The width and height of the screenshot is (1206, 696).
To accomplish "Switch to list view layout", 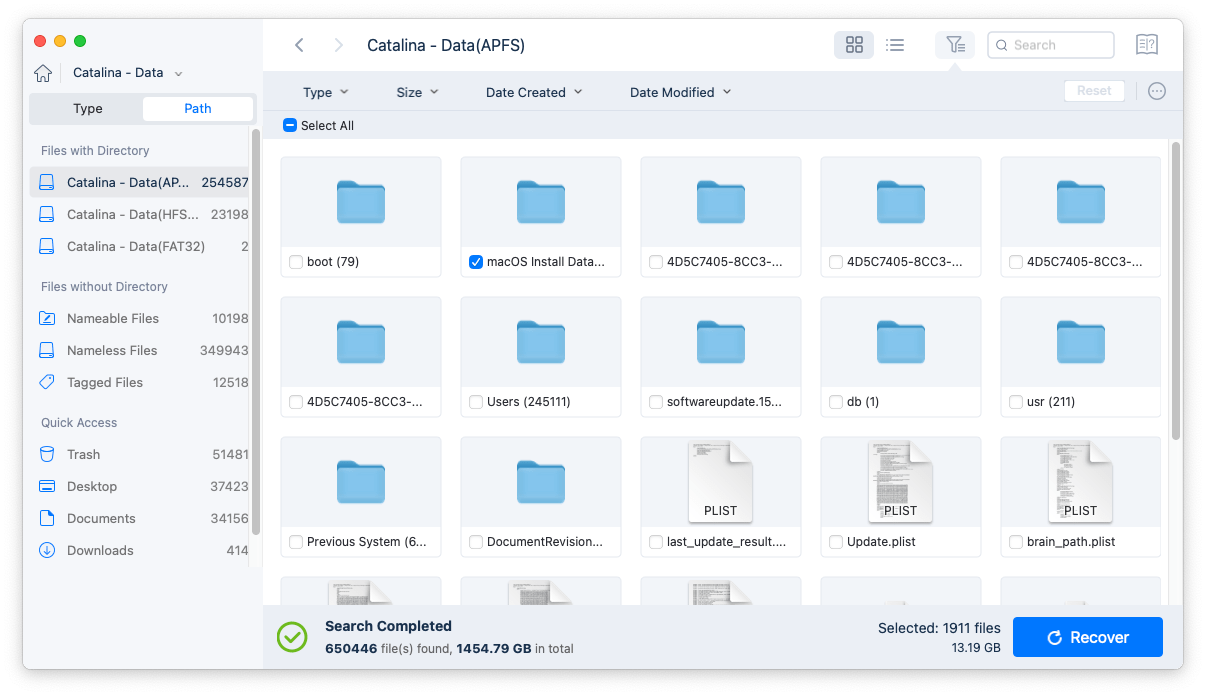I will coord(895,44).
